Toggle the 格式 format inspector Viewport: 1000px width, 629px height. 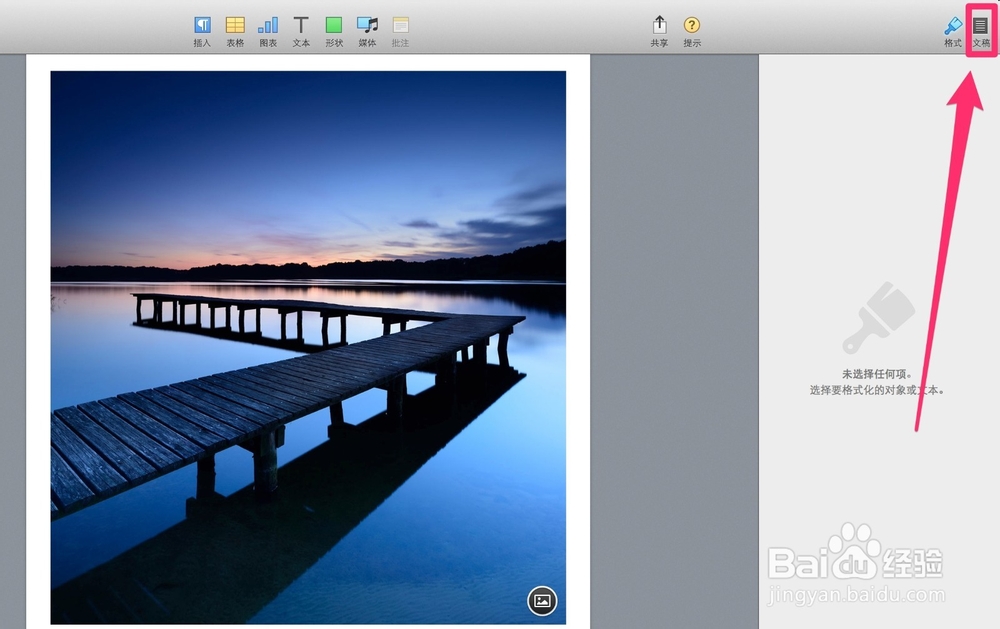953,31
